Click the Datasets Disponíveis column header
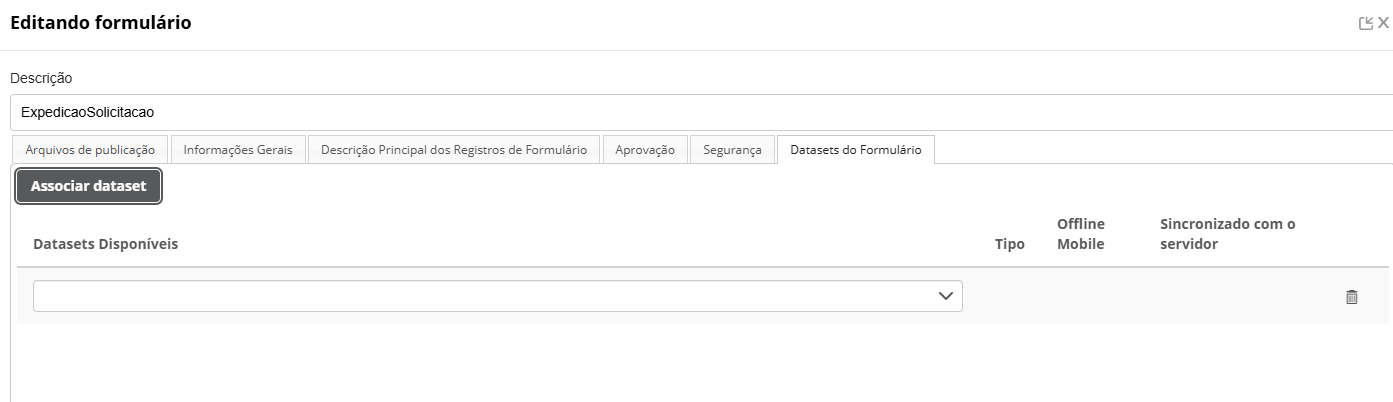1393x402 pixels. pos(106,244)
